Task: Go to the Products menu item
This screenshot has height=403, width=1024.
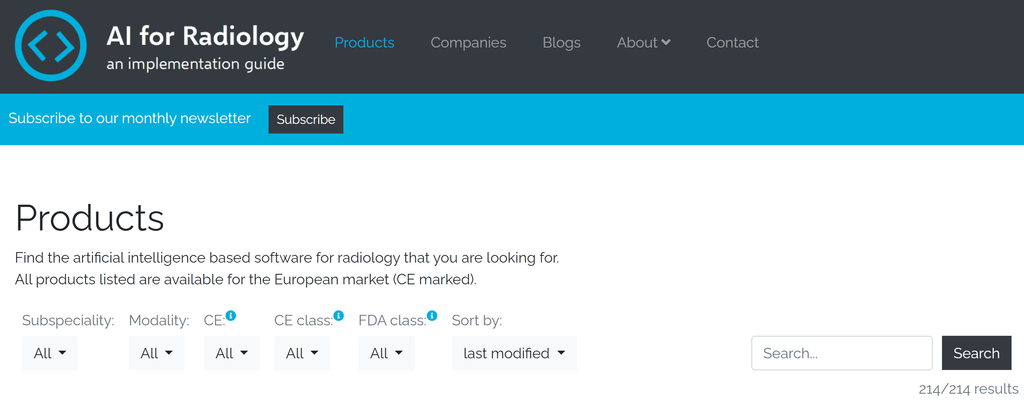Action: pyautogui.click(x=364, y=42)
